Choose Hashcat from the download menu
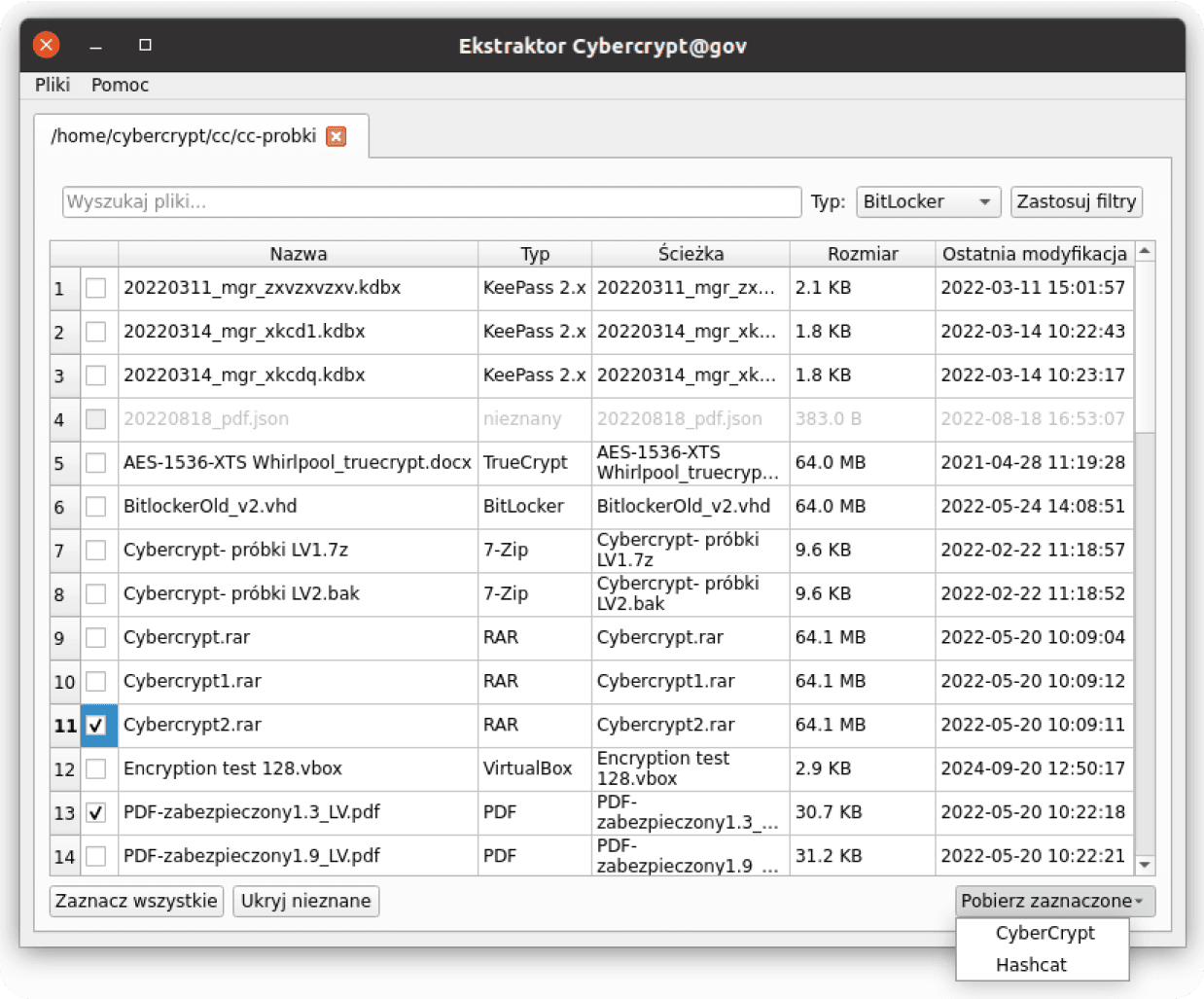 coord(1044,965)
